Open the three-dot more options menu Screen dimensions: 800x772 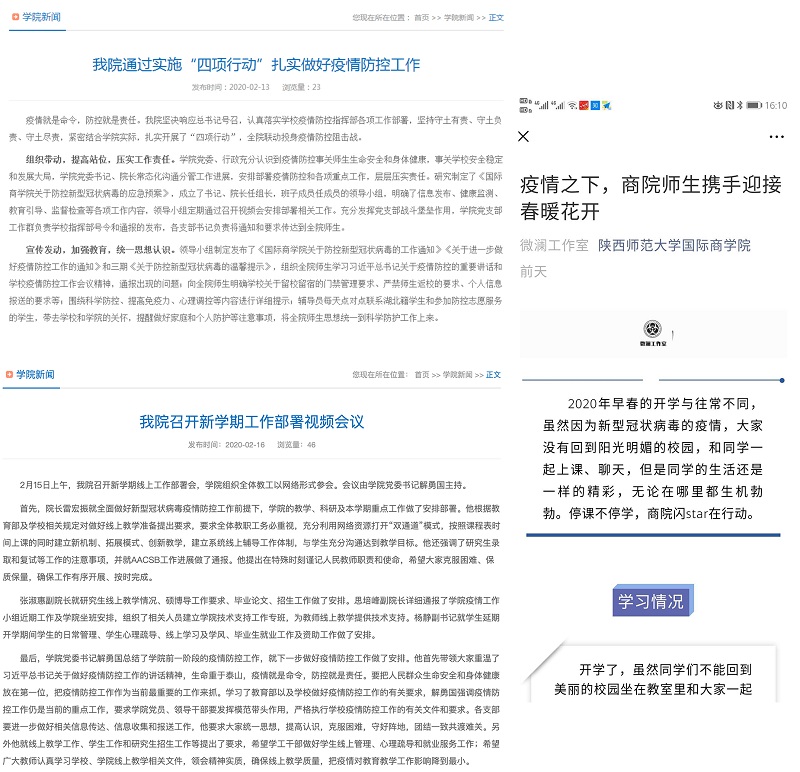776,136
